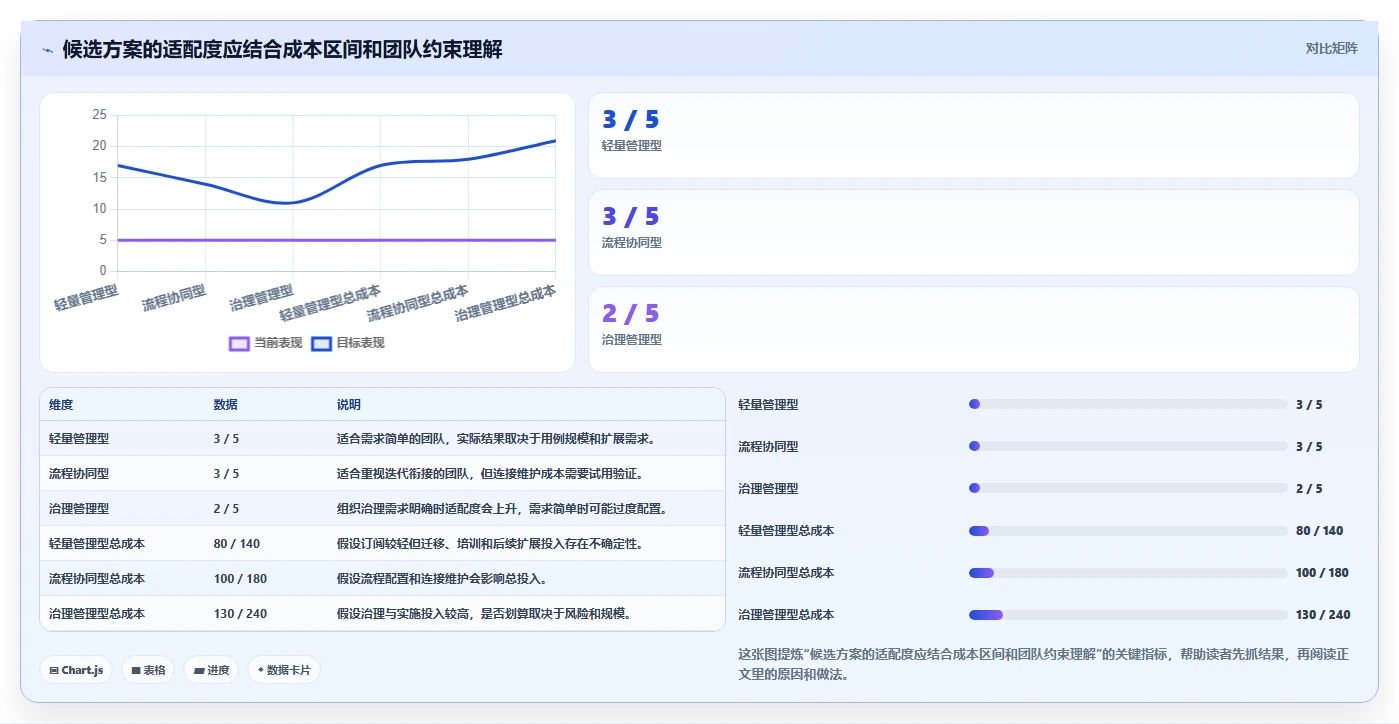1399x724 pixels.
Task: Click the 治理管理型总成本 cell in the table's 维度 column
Action: (97, 614)
